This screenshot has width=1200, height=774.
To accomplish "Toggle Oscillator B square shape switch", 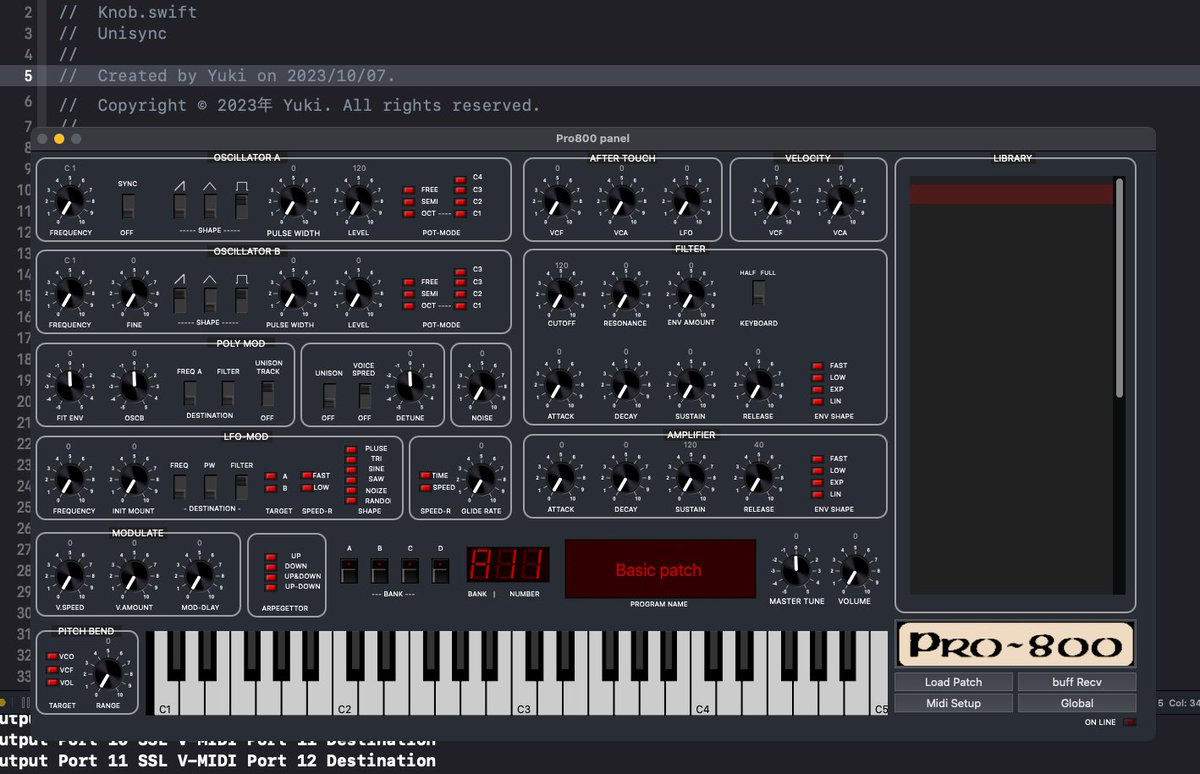I will [242, 299].
